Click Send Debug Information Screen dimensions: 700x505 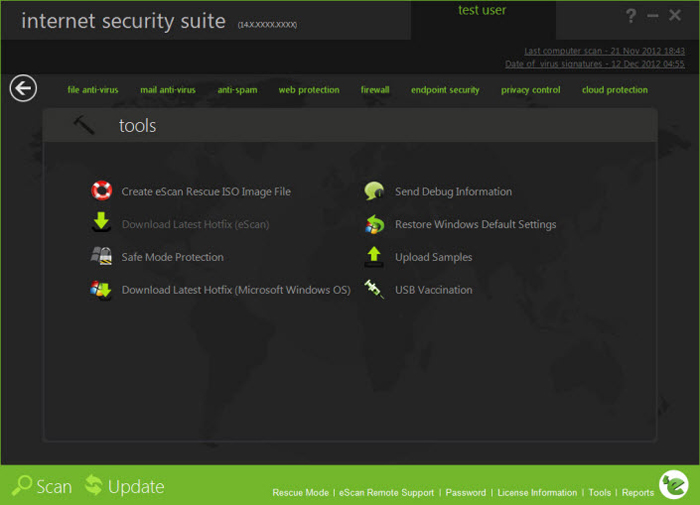tap(454, 192)
